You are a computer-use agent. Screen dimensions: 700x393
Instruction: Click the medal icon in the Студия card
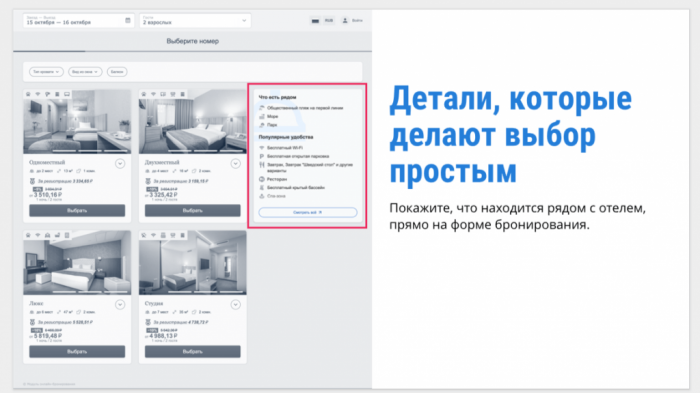[148, 322]
